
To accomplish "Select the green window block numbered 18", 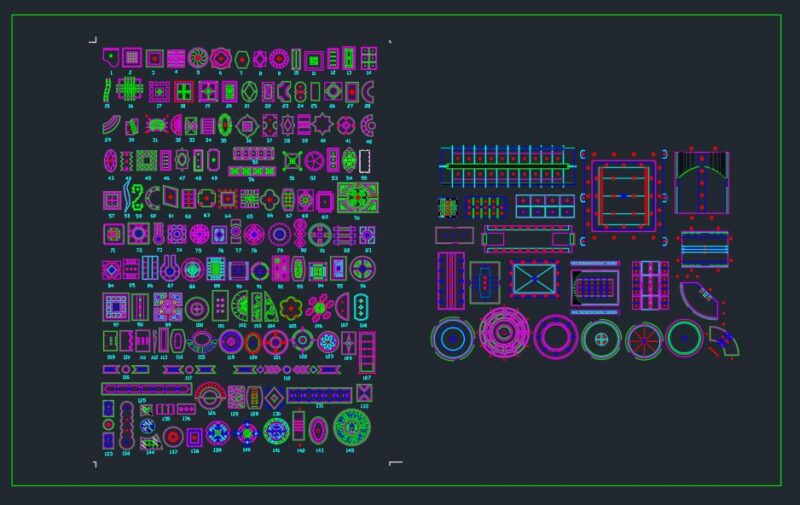I will coord(184,92).
